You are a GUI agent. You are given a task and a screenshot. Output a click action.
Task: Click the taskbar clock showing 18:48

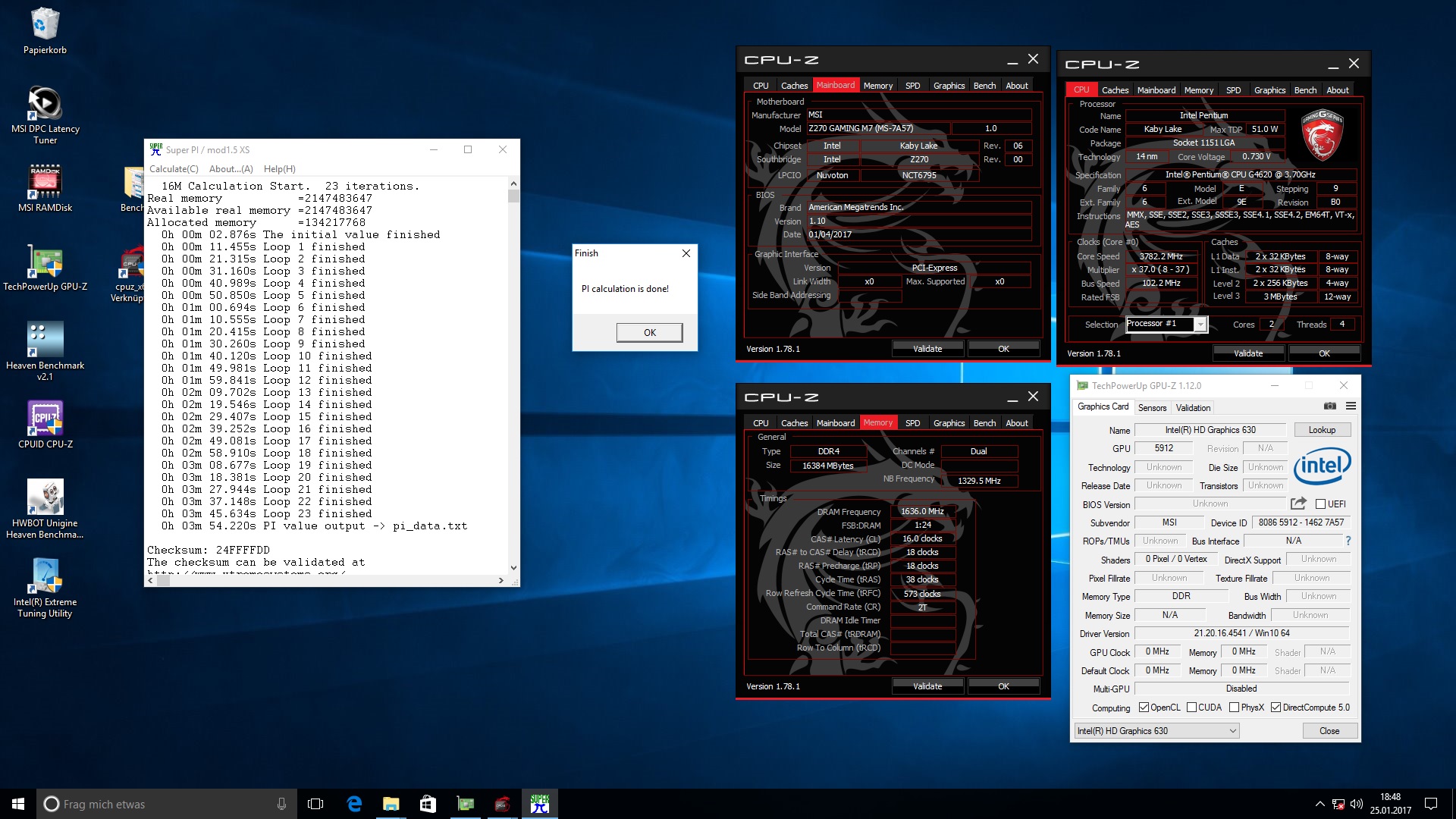(x=1390, y=804)
